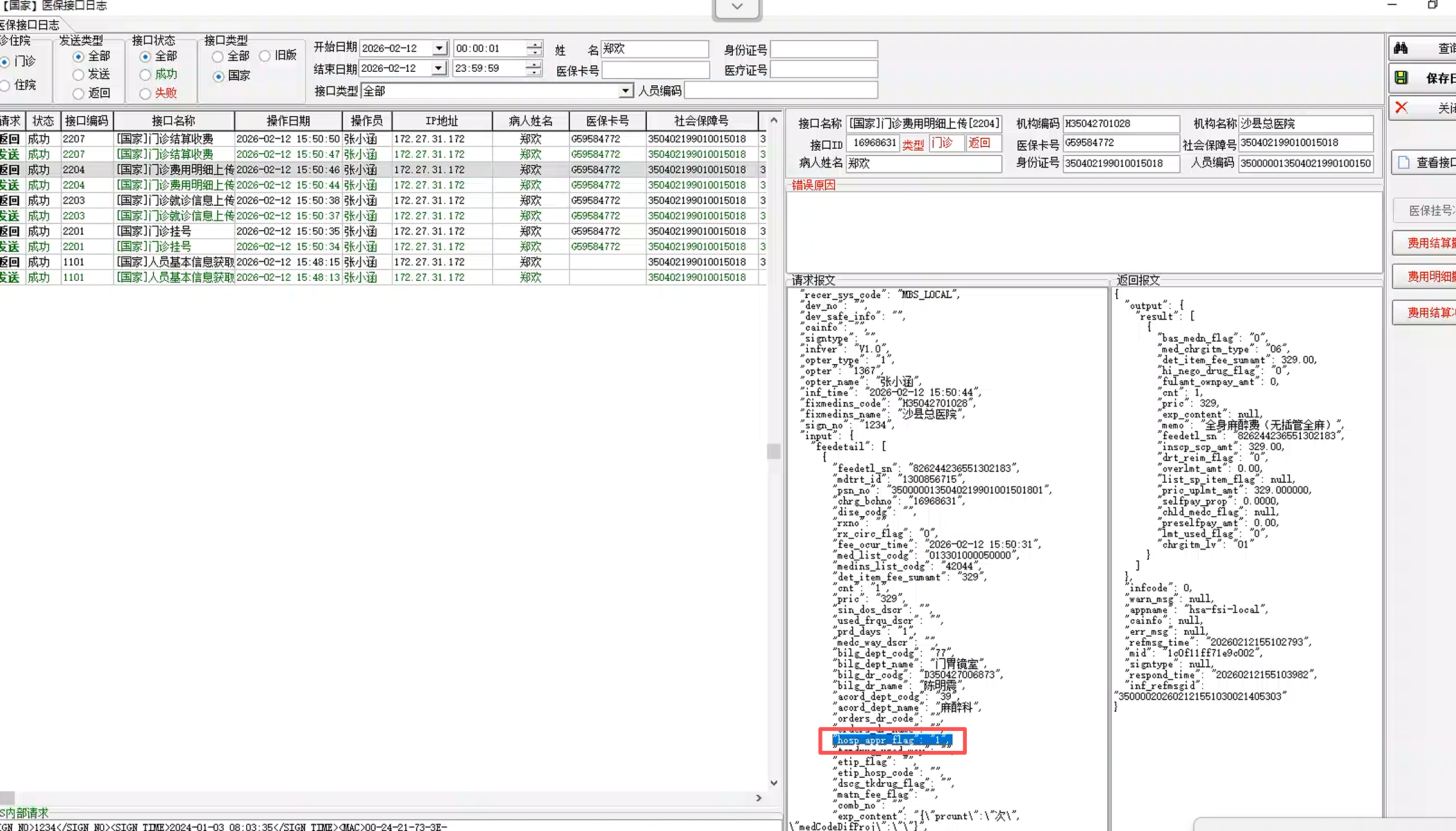Switch to the 医保接口日志 tab

(x=31, y=25)
